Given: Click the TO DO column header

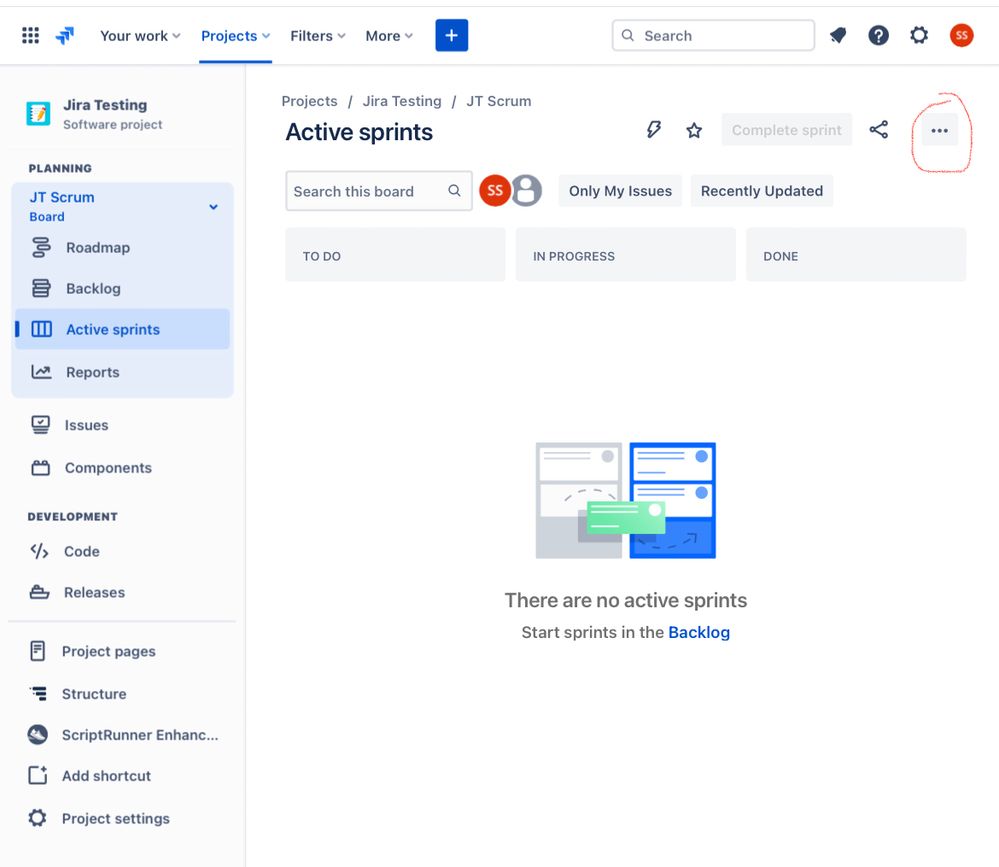Looking at the screenshot, I should [395, 255].
